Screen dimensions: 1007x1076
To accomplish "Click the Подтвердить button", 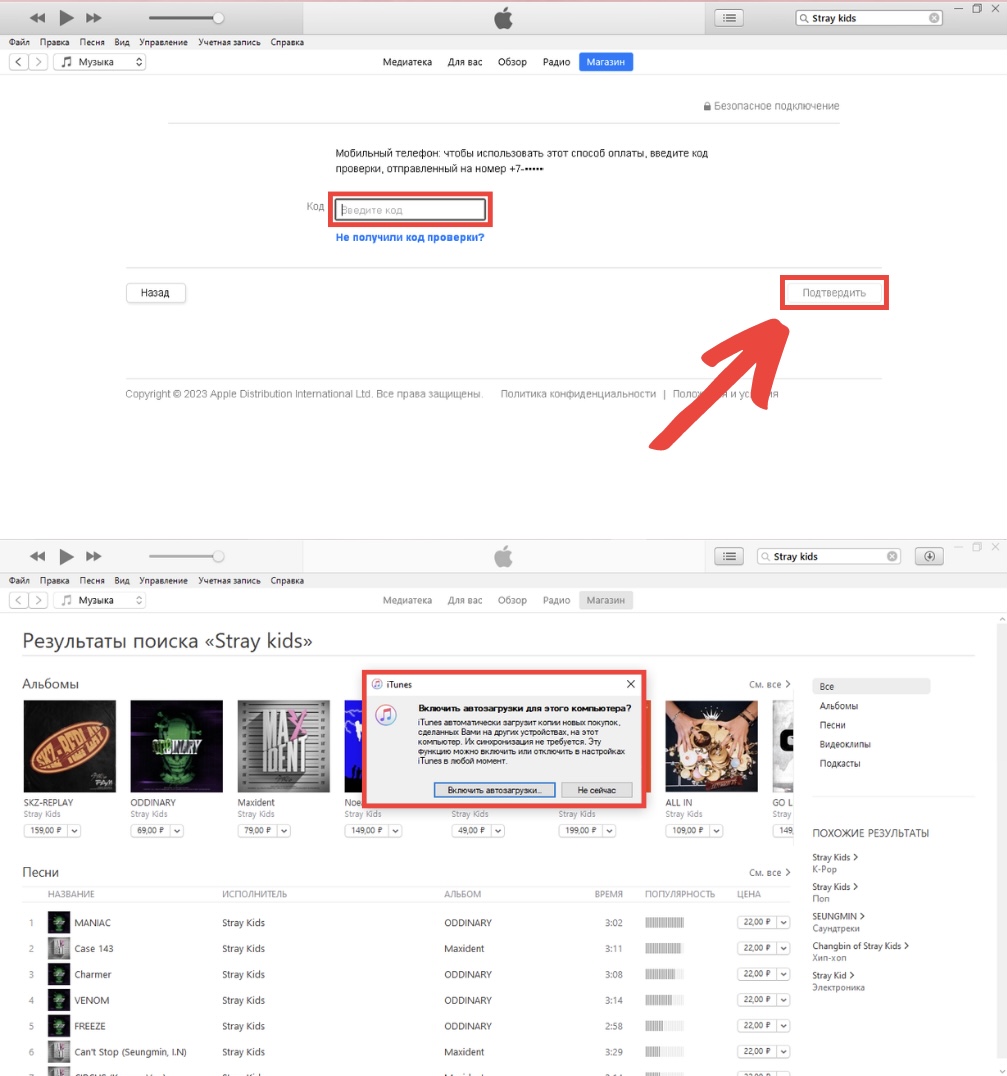I will tap(834, 293).
